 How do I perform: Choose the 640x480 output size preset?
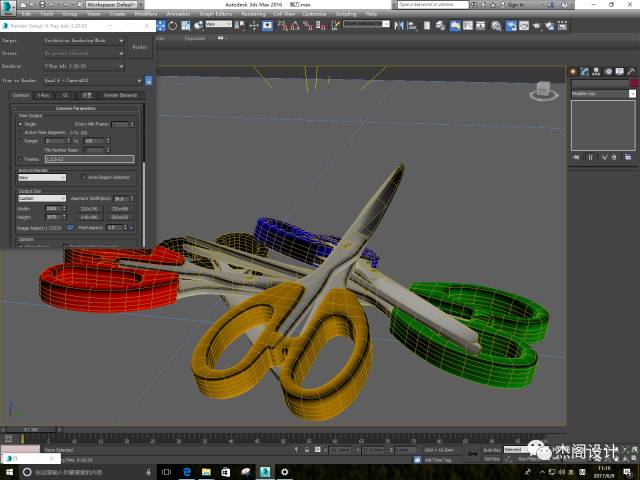(89, 217)
